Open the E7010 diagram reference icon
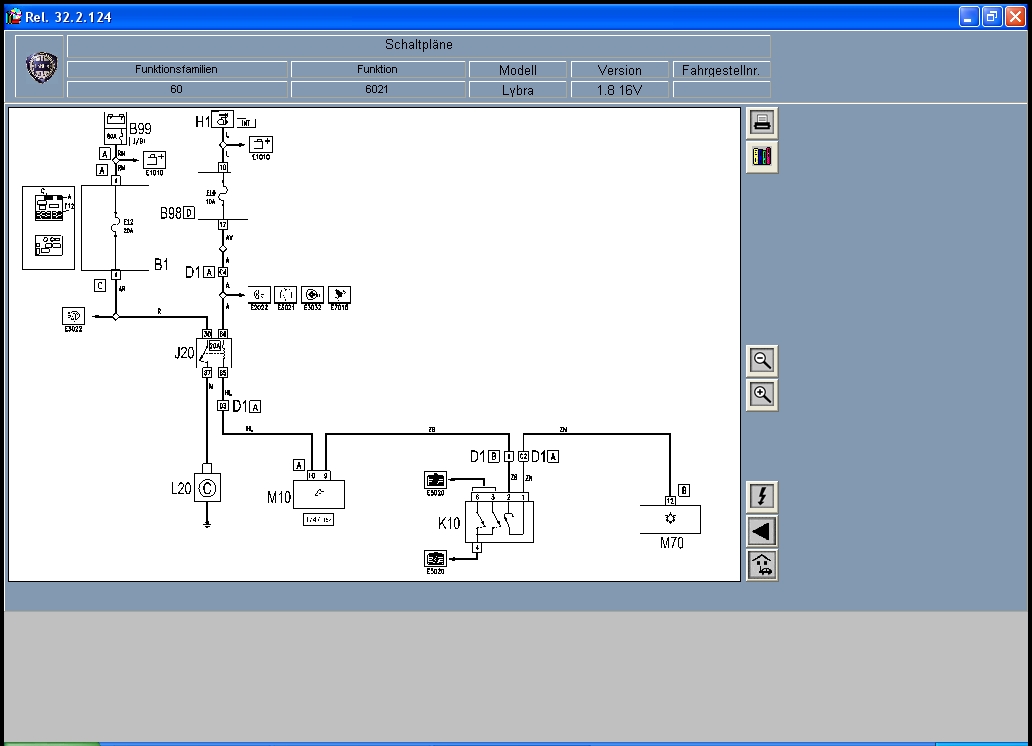 (x=339, y=294)
